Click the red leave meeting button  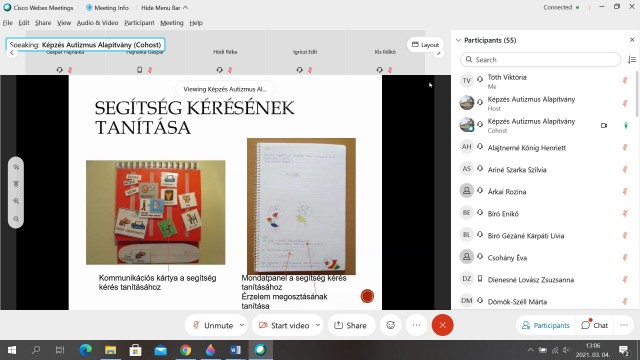point(442,325)
